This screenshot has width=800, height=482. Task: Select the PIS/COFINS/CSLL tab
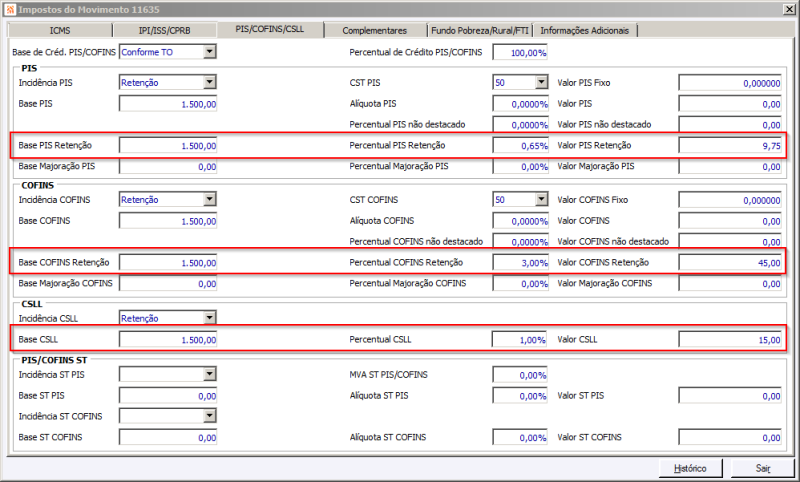click(270, 29)
